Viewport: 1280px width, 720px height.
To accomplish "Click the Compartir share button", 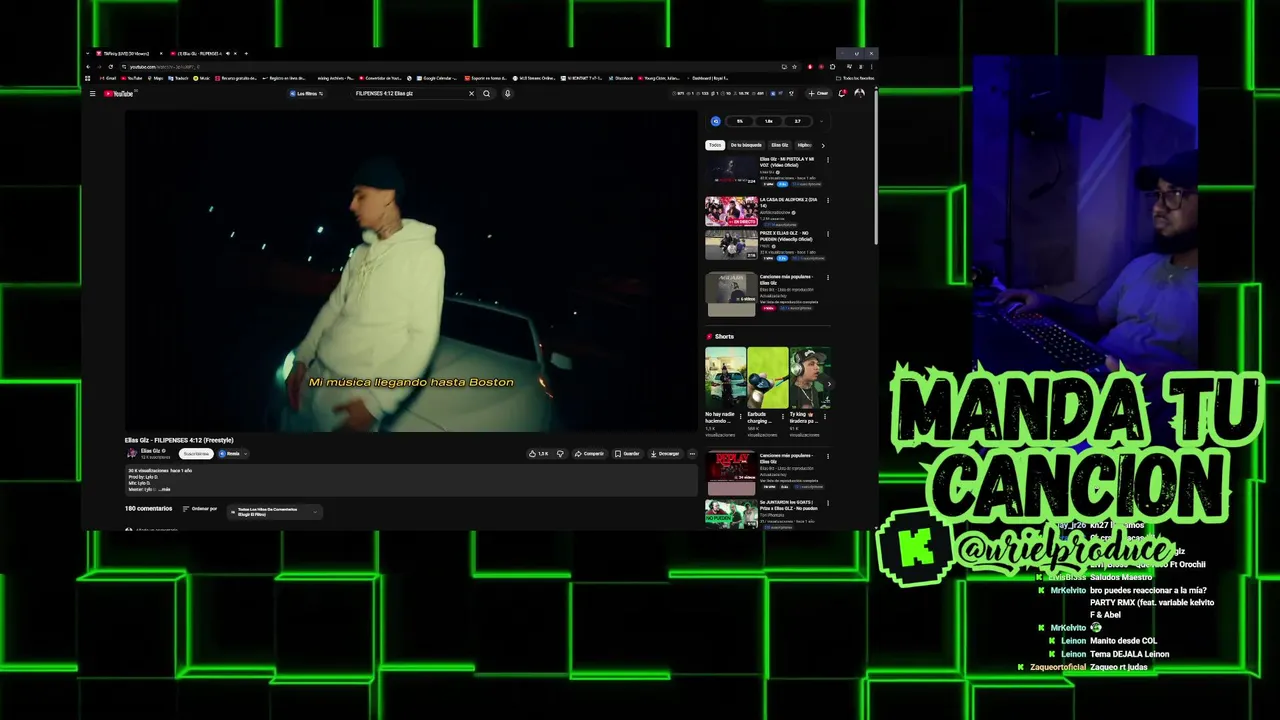I will [589, 454].
